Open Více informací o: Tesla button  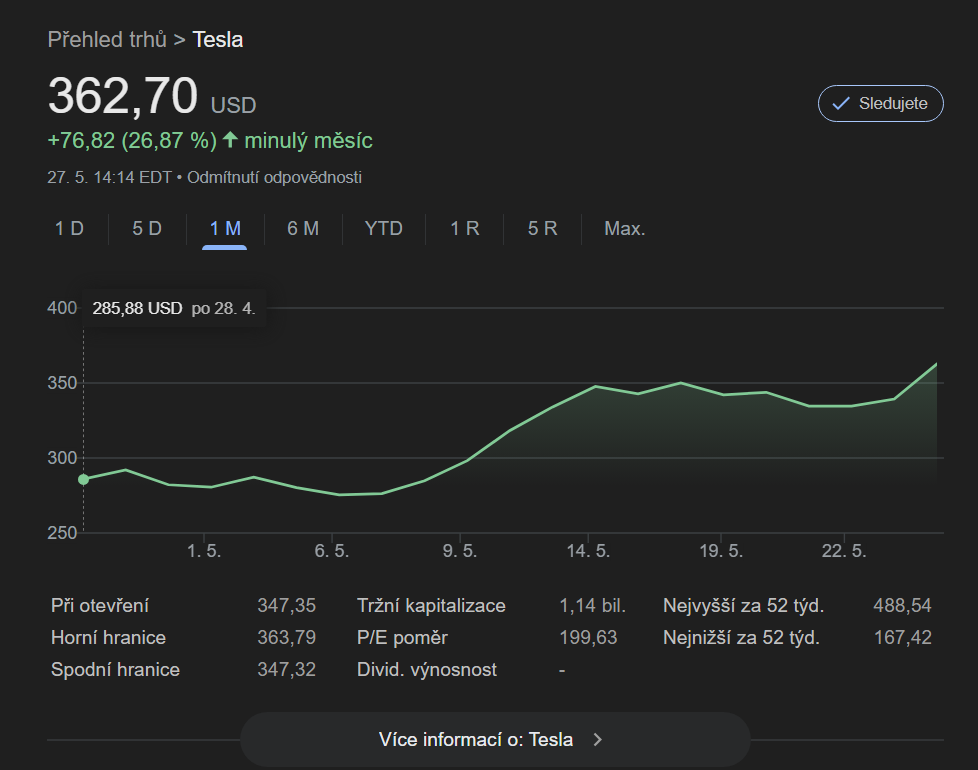pos(495,739)
